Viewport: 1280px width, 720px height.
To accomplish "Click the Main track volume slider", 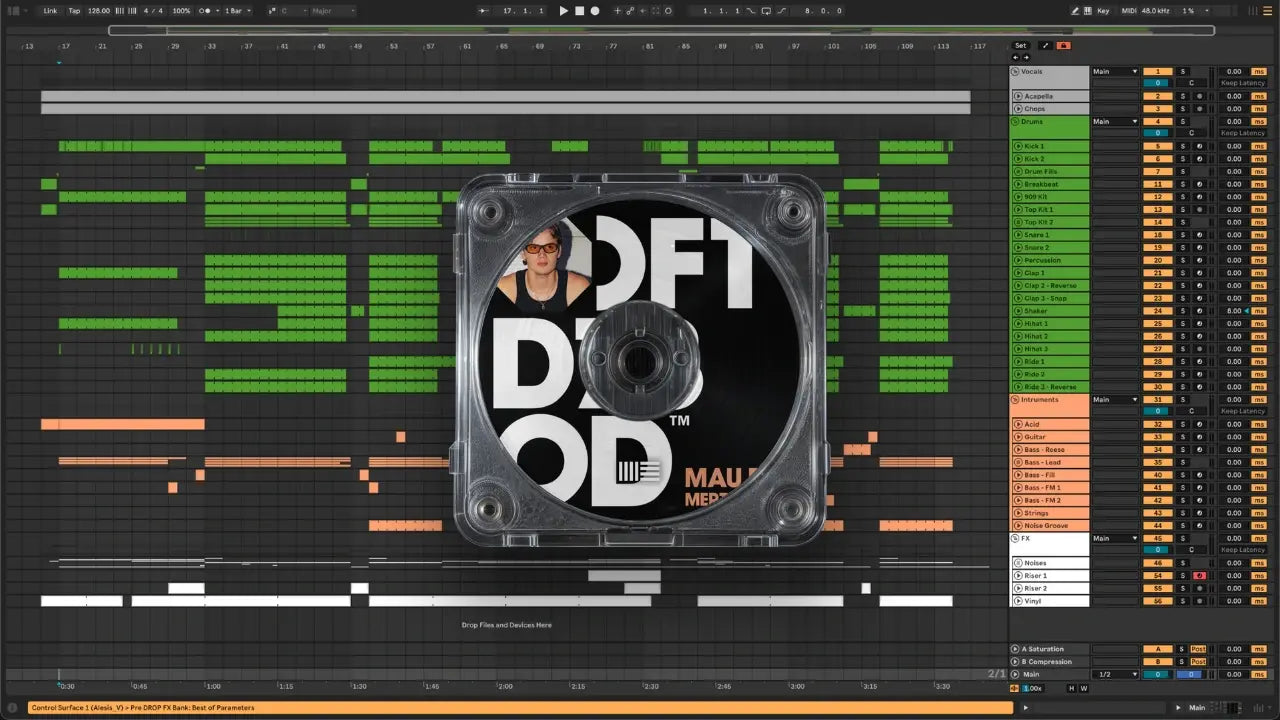I will click(x=1157, y=675).
